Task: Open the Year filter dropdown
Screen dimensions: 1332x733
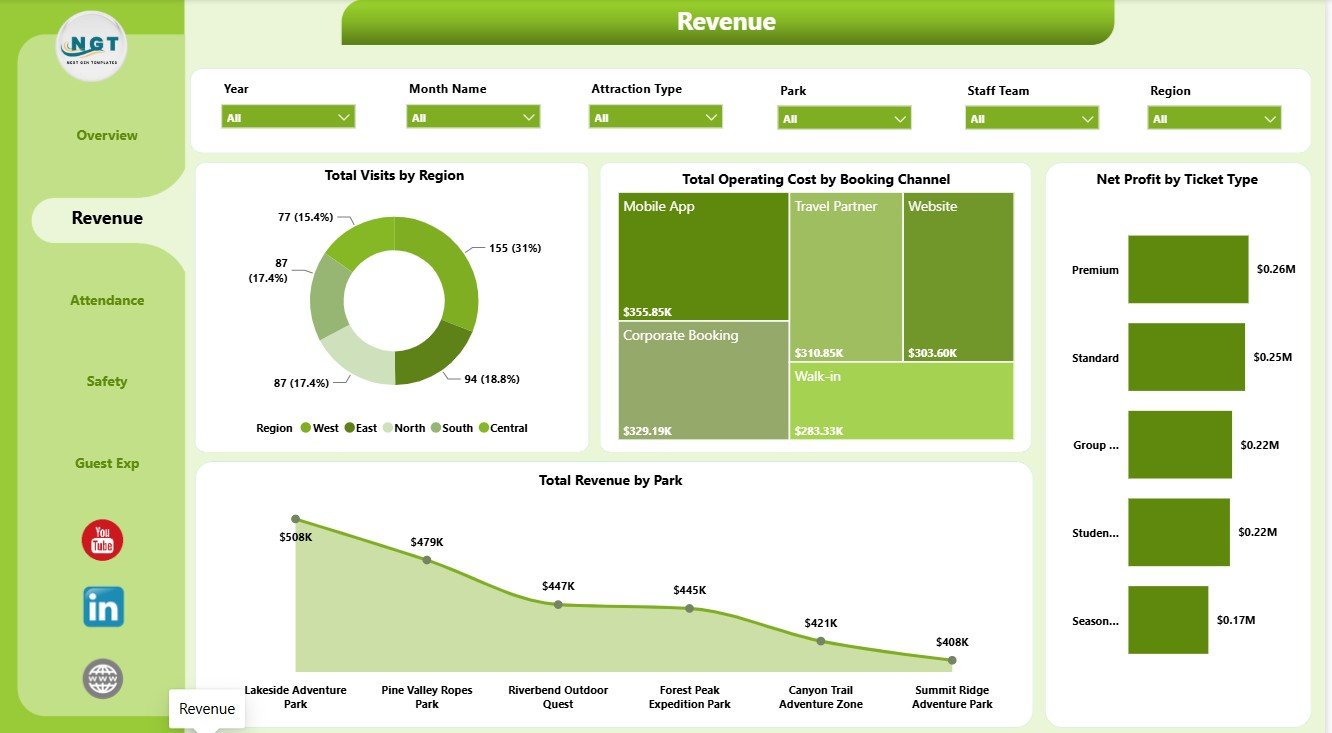Action: click(288, 117)
